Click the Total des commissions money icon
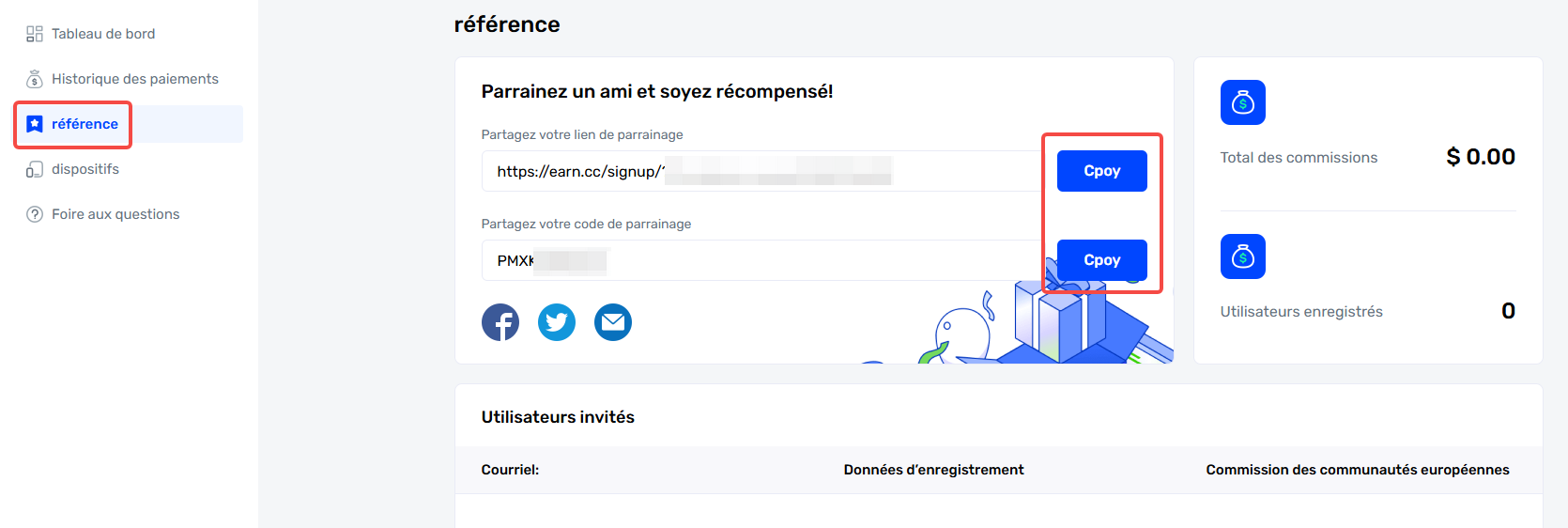 point(1243,102)
